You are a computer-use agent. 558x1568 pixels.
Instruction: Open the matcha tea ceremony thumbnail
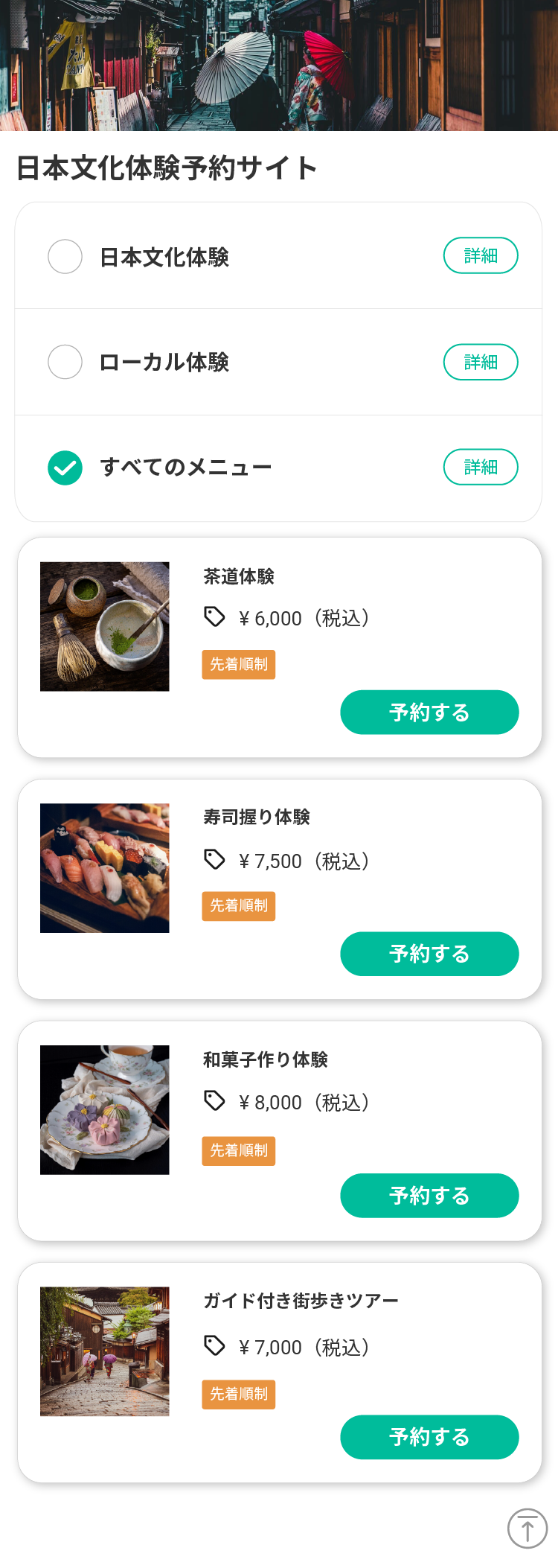[x=105, y=626]
